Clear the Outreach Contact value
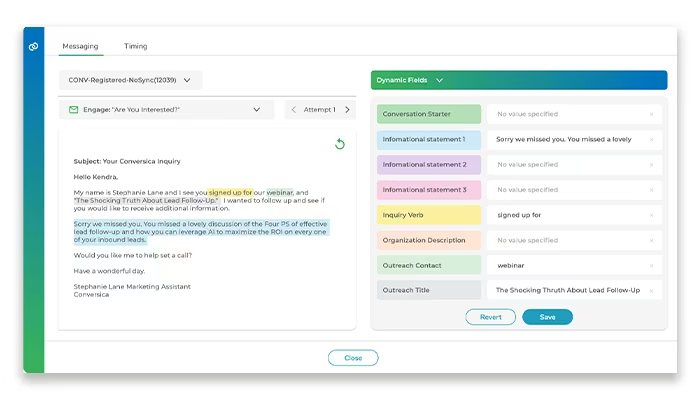 pos(651,266)
